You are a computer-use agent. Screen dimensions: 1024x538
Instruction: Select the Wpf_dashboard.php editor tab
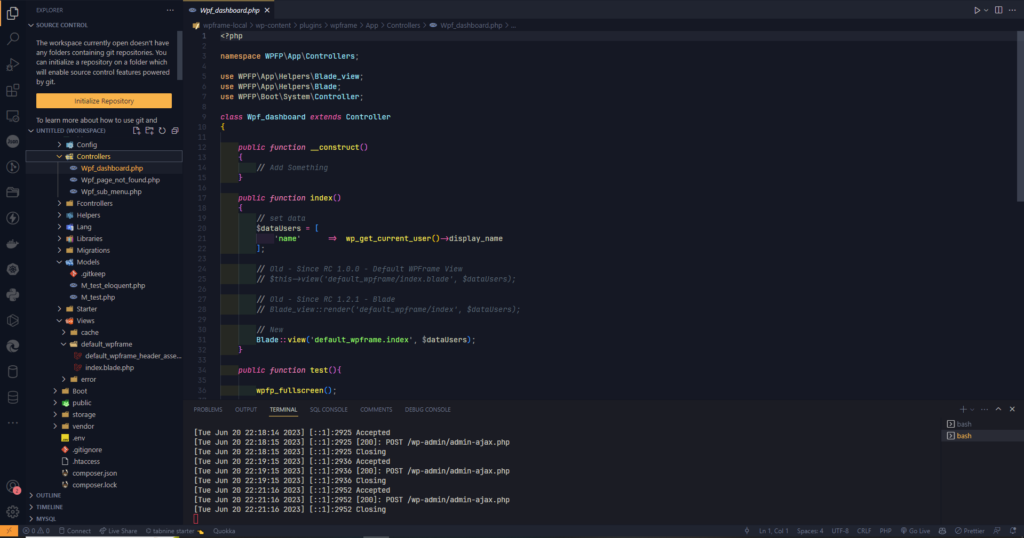coord(229,10)
